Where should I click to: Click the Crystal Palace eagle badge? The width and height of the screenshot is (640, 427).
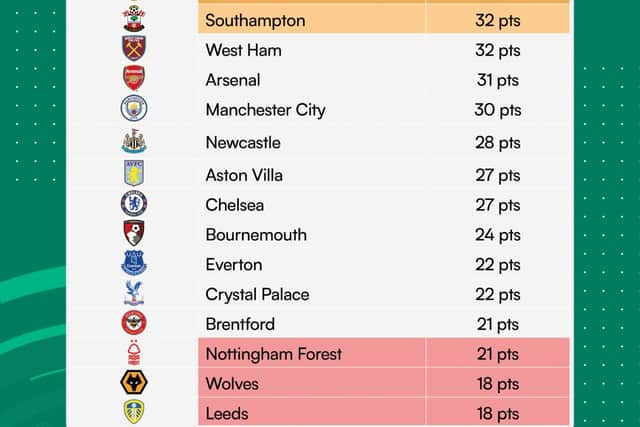(x=134, y=293)
